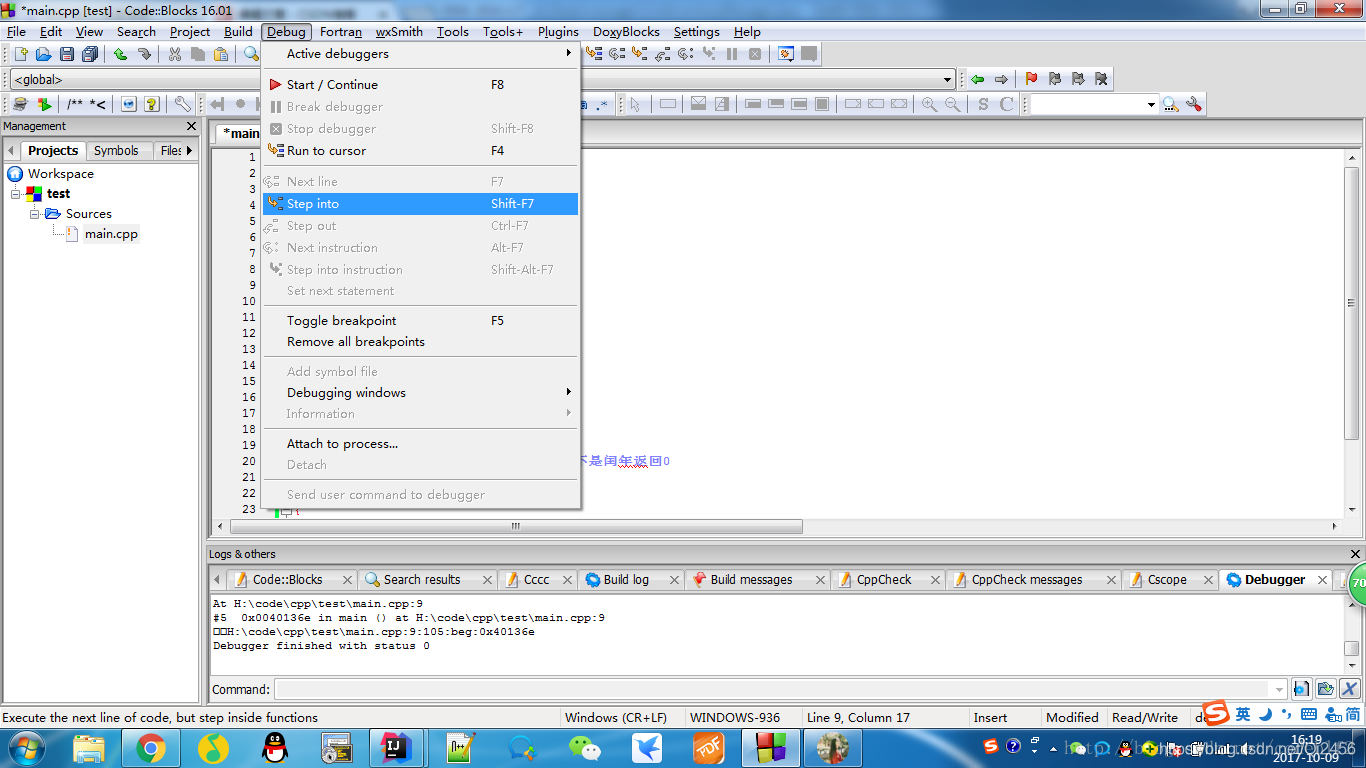Select main.cpp in the project tree
The image size is (1366, 768).
(x=111, y=234)
